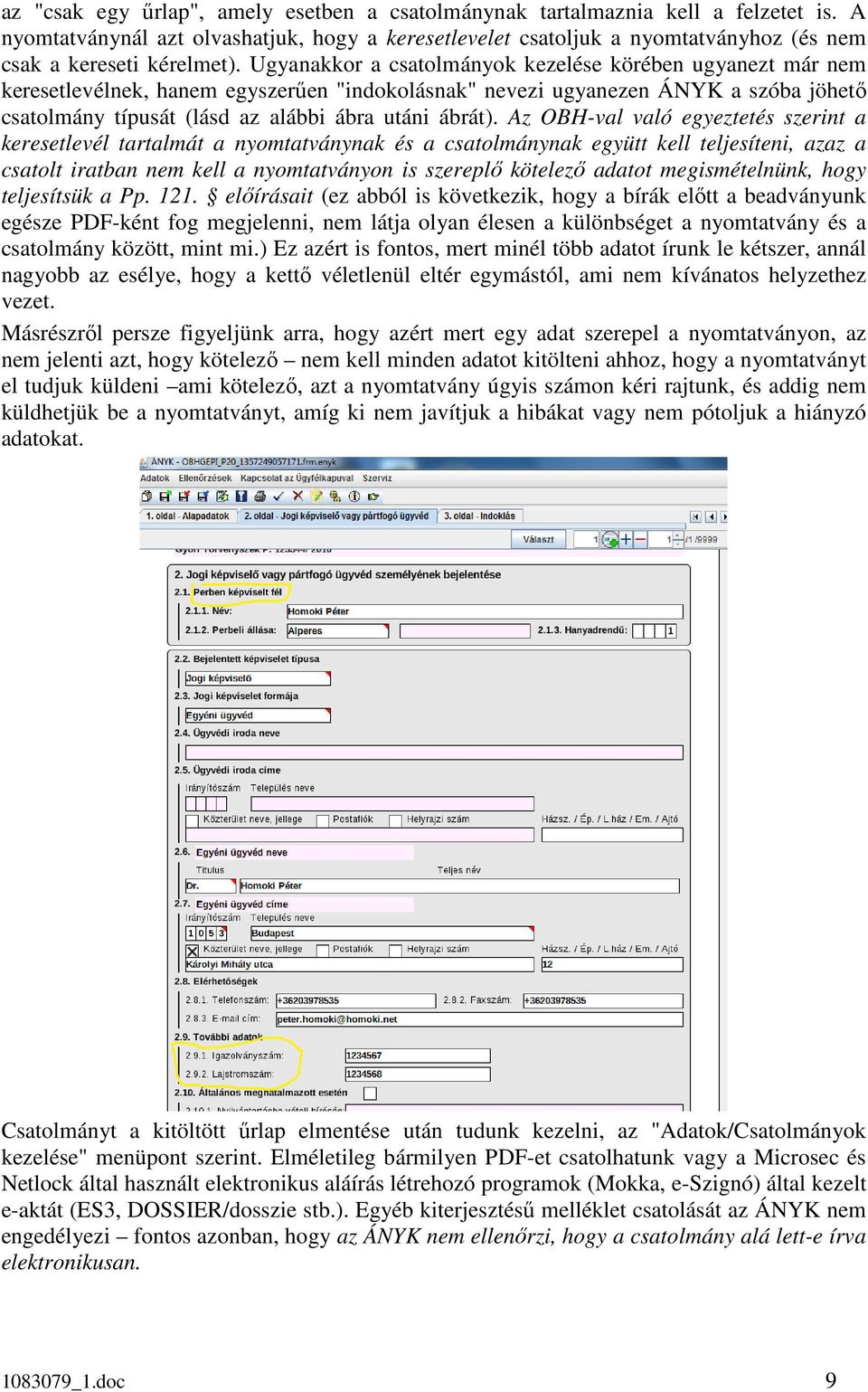The width and height of the screenshot is (868, 1392).
Task: Click the Irányítószám field showing 1053
Action: (206, 933)
